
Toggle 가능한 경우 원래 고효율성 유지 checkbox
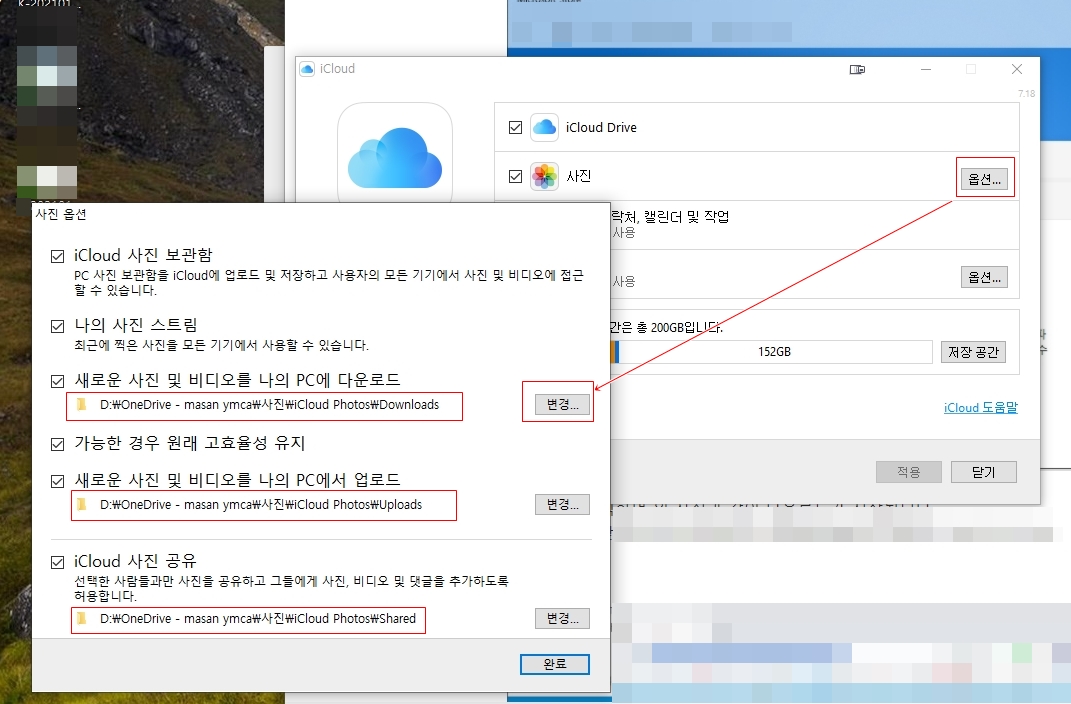click(57, 445)
